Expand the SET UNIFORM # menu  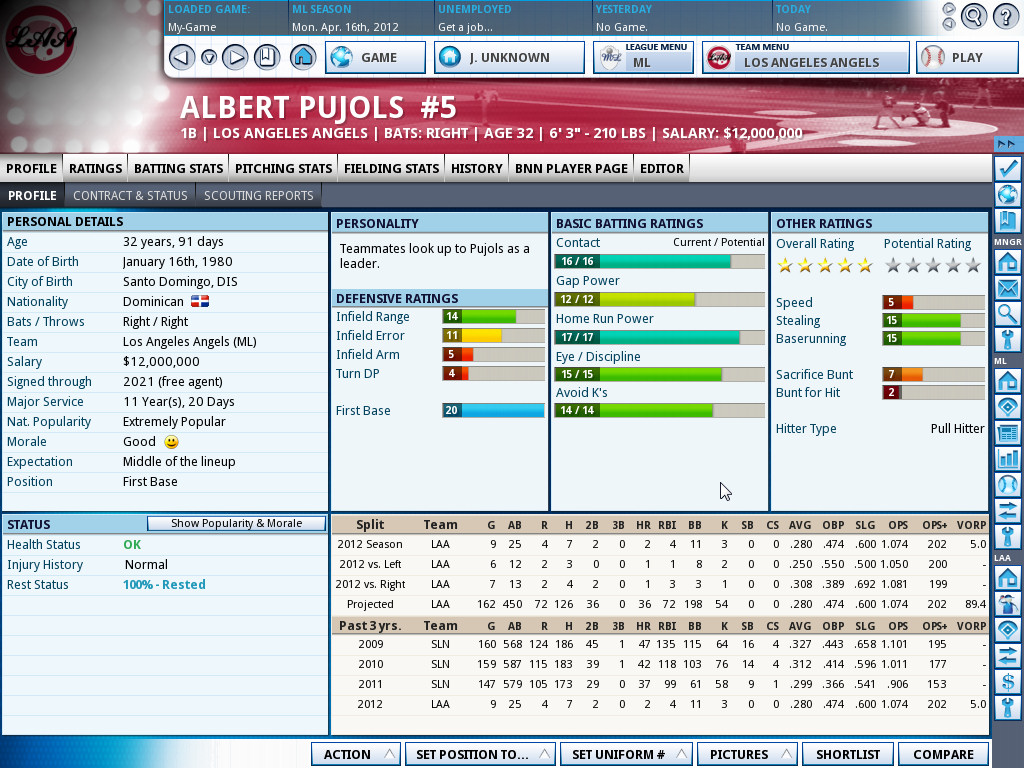point(626,754)
